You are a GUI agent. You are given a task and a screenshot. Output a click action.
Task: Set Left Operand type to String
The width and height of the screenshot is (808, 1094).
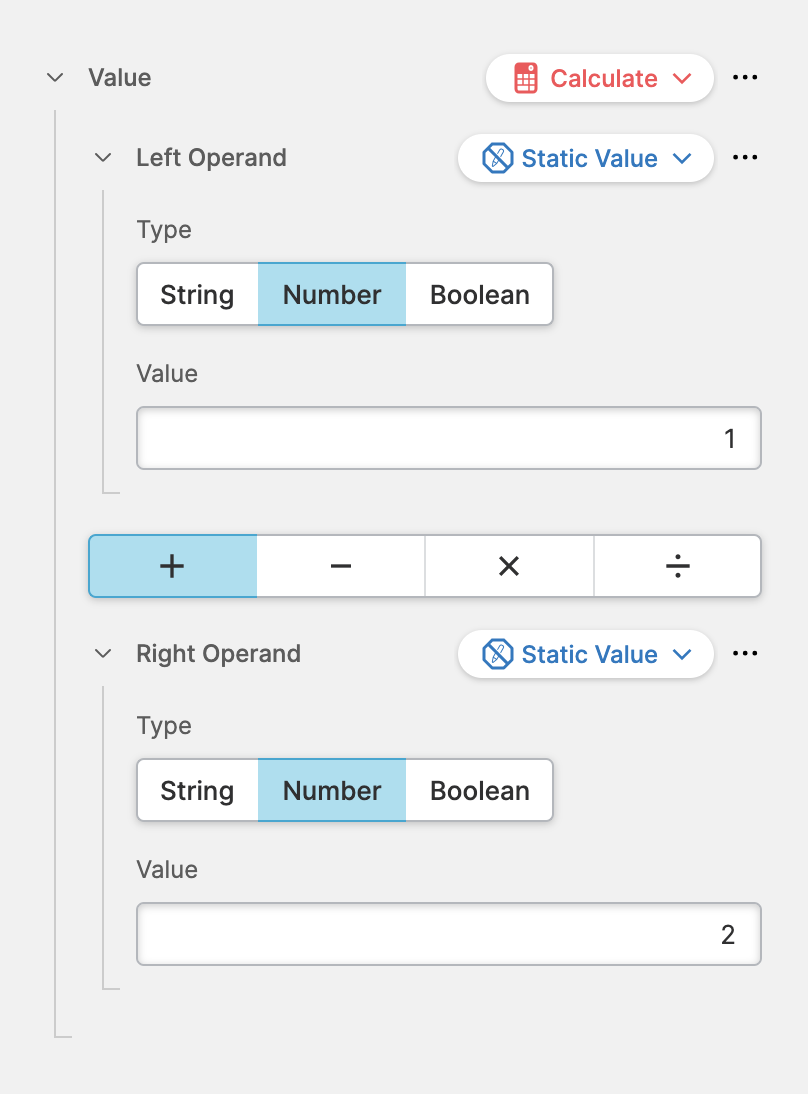[x=197, y=295]
